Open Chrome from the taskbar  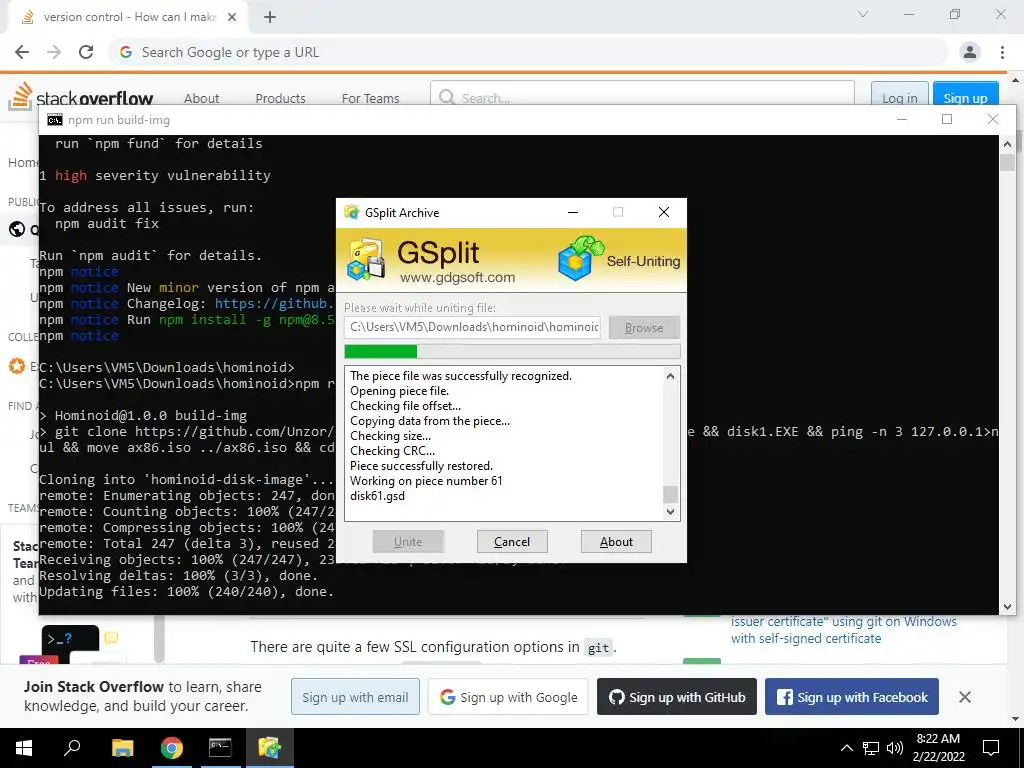coord(172,748)
